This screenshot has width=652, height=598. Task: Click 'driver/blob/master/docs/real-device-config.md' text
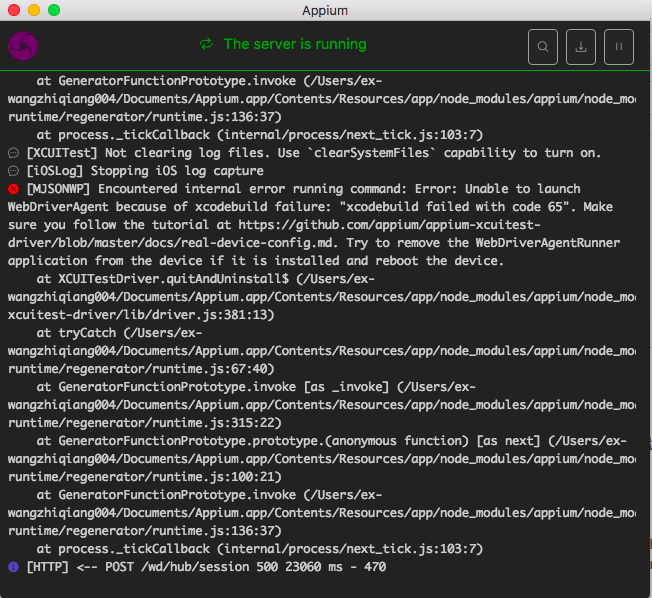[x=171, y=243]
